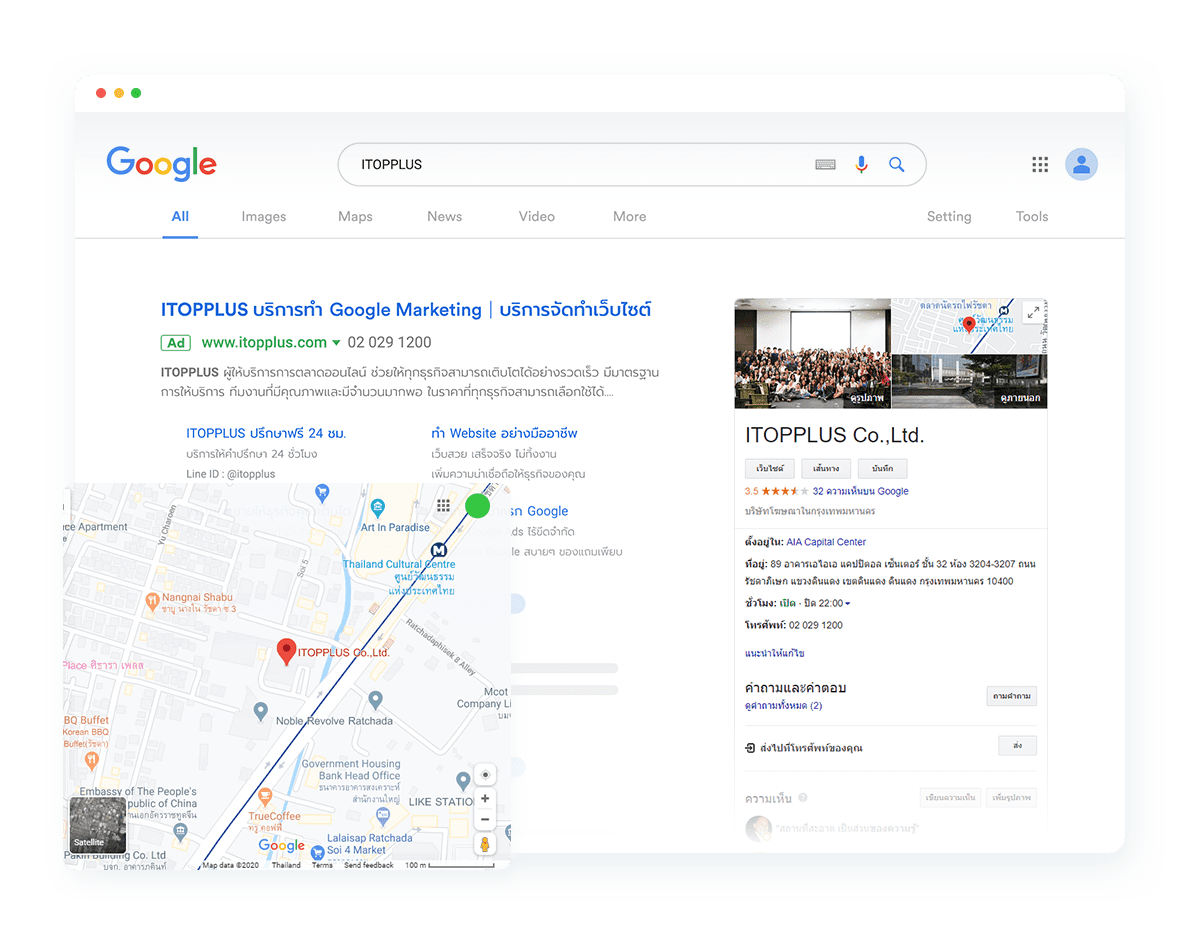Click the บันทึก save button
Screen dimensions: 1200x928
[x=882, y=468]
